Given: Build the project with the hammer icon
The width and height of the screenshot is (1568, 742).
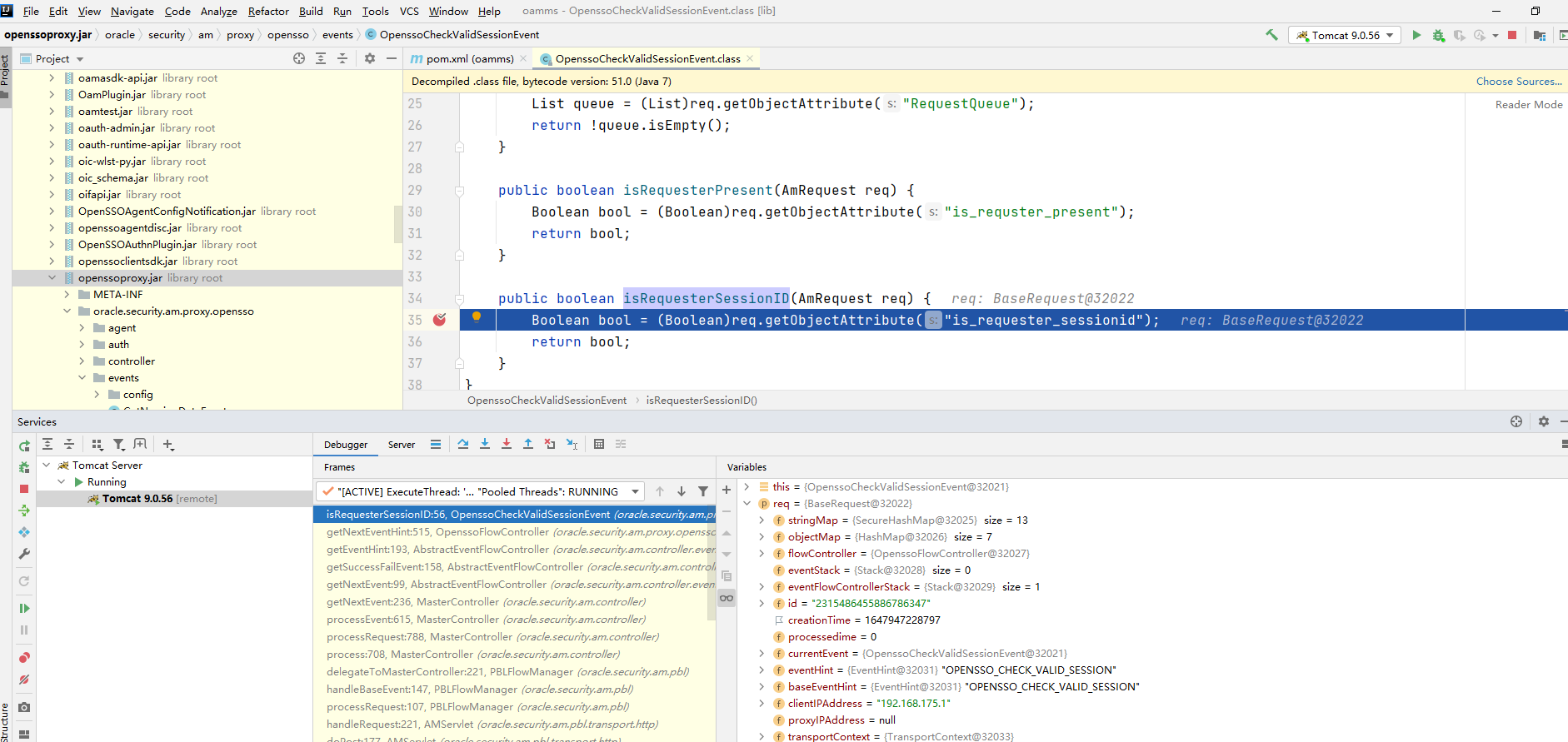Looking at the screenshot, I should pyautogui.click(x=1271, y=35).
